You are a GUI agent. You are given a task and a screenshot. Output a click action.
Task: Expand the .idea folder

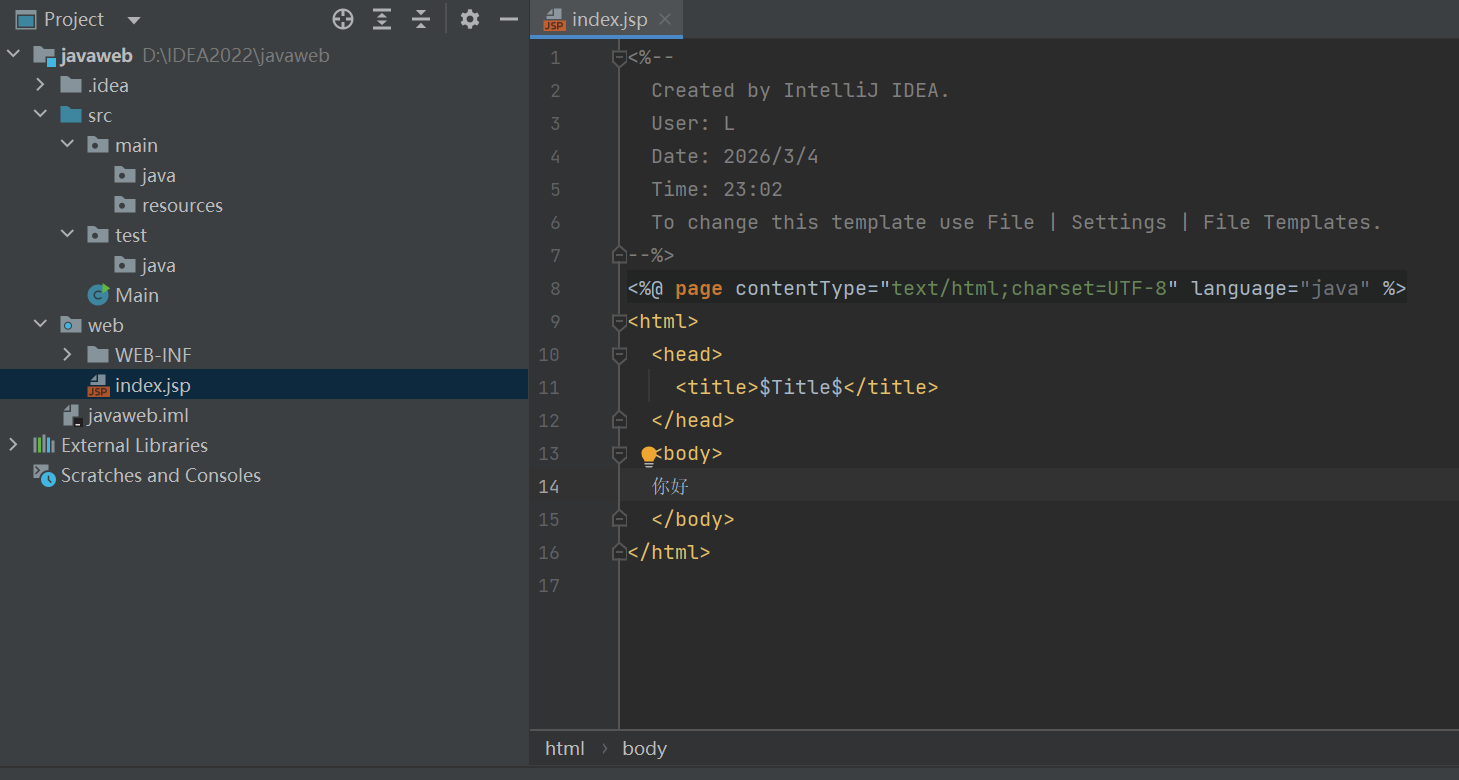[41, 85]
